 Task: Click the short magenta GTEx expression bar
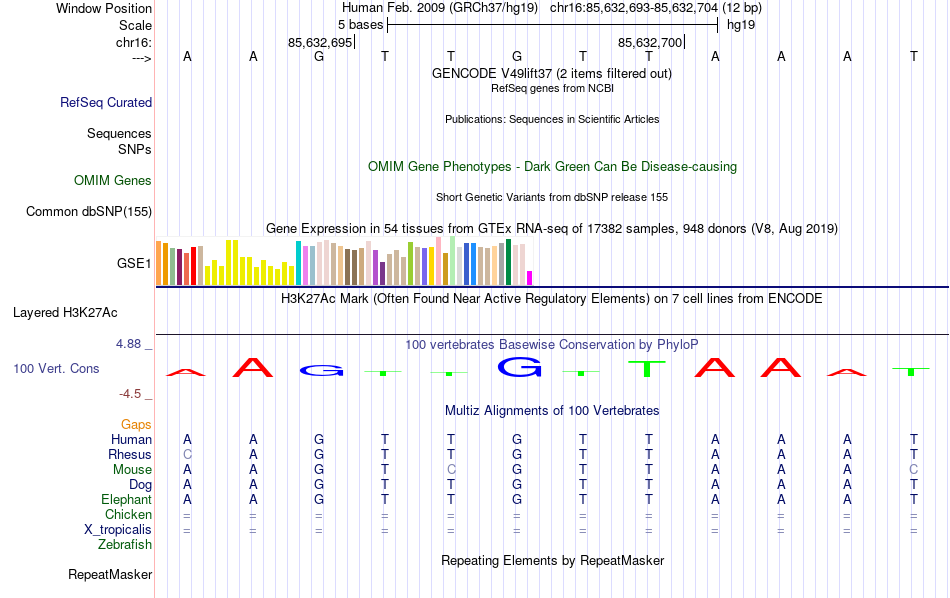click(x=530, y=278)
